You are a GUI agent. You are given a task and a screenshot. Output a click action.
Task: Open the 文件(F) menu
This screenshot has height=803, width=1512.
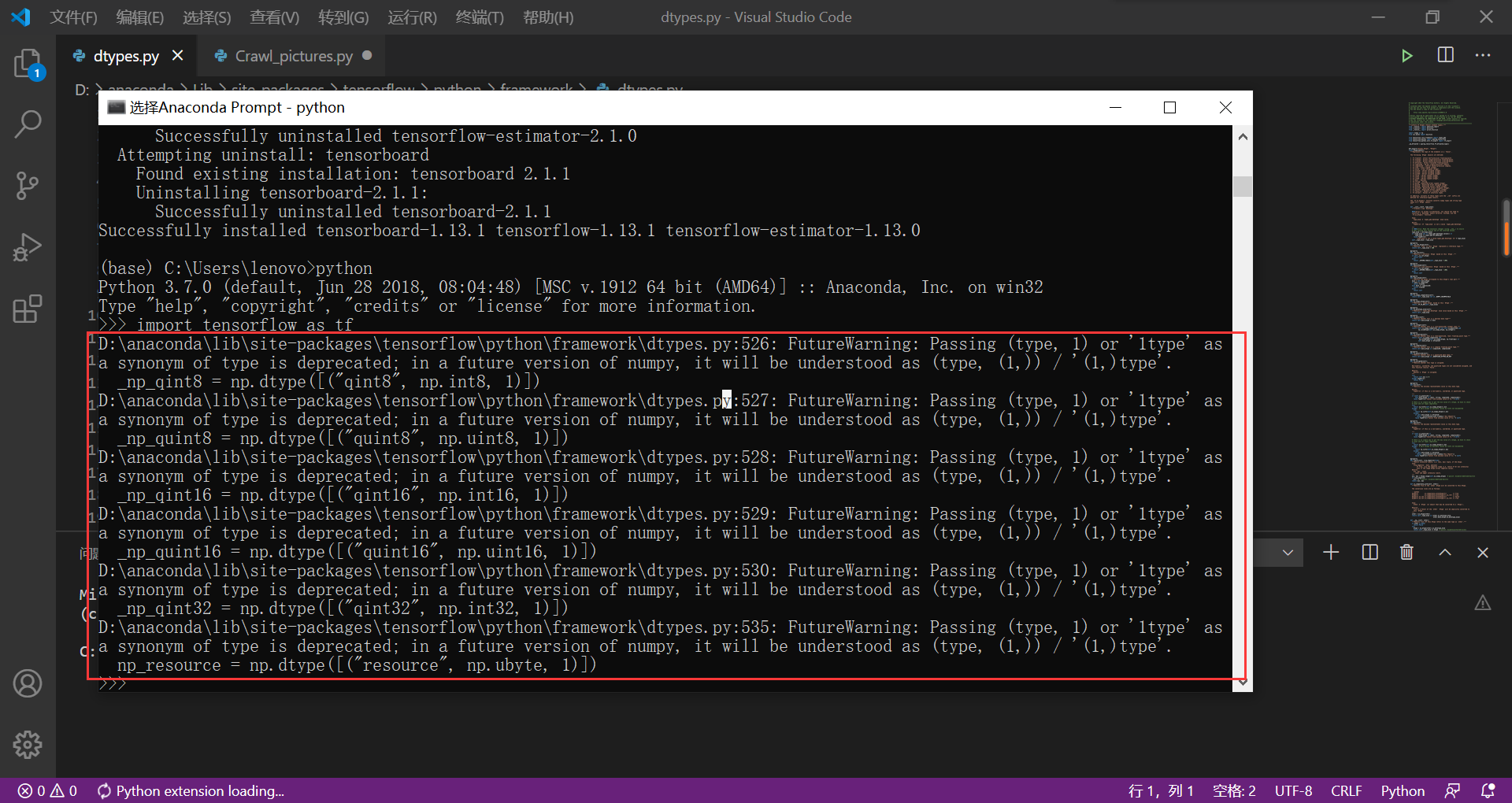click(74, 17)
